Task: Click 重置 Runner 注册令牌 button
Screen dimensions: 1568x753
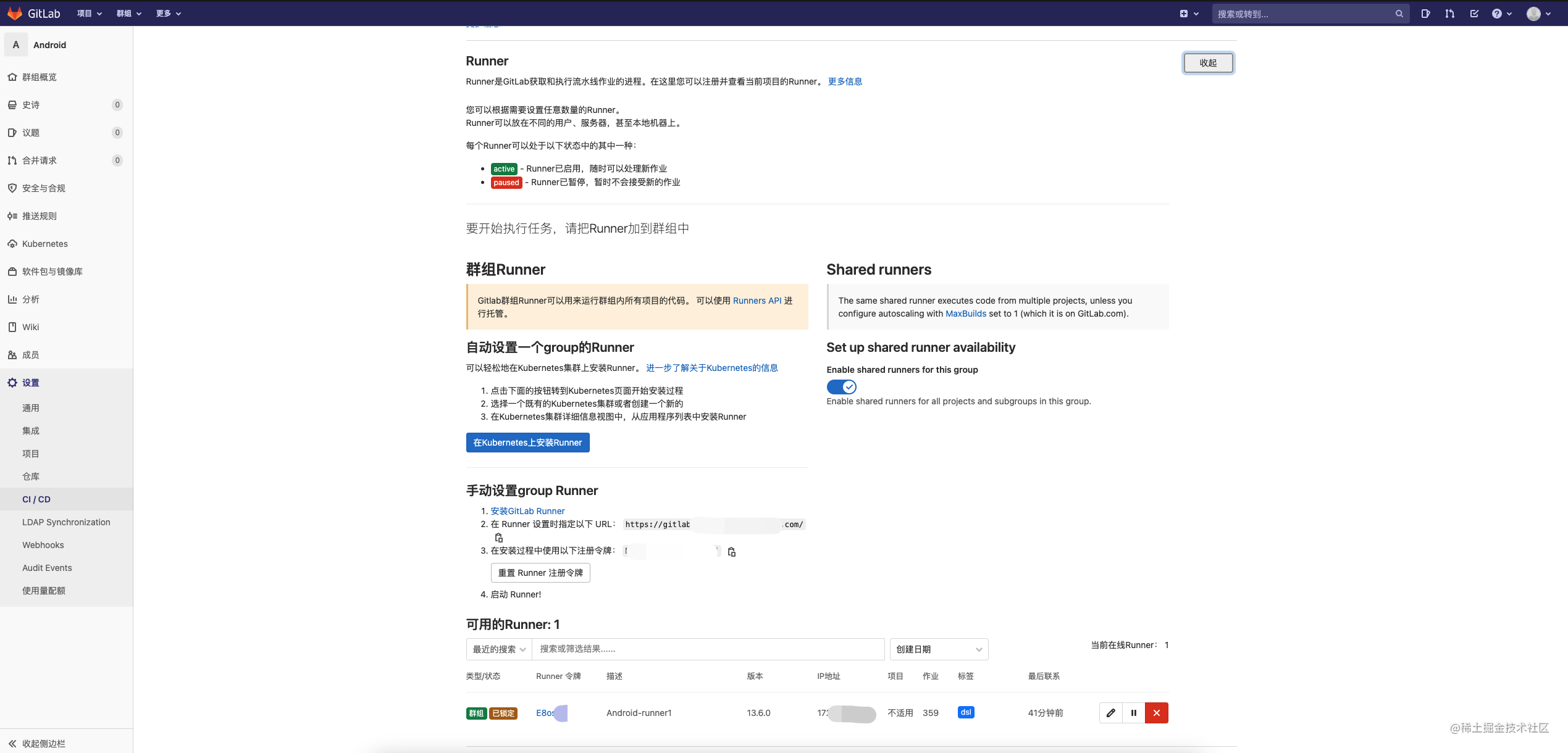Action: pyautogui.click(x=540, y=571)
